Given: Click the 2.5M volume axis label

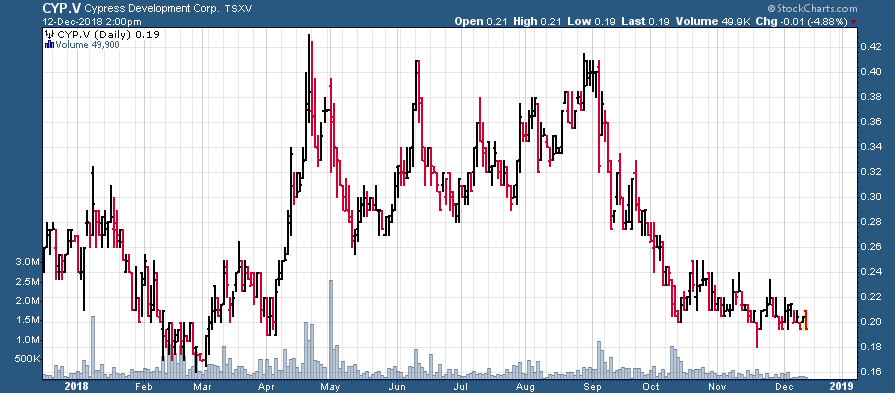Looking at the screenshot, I should click(x=28, y=282).
